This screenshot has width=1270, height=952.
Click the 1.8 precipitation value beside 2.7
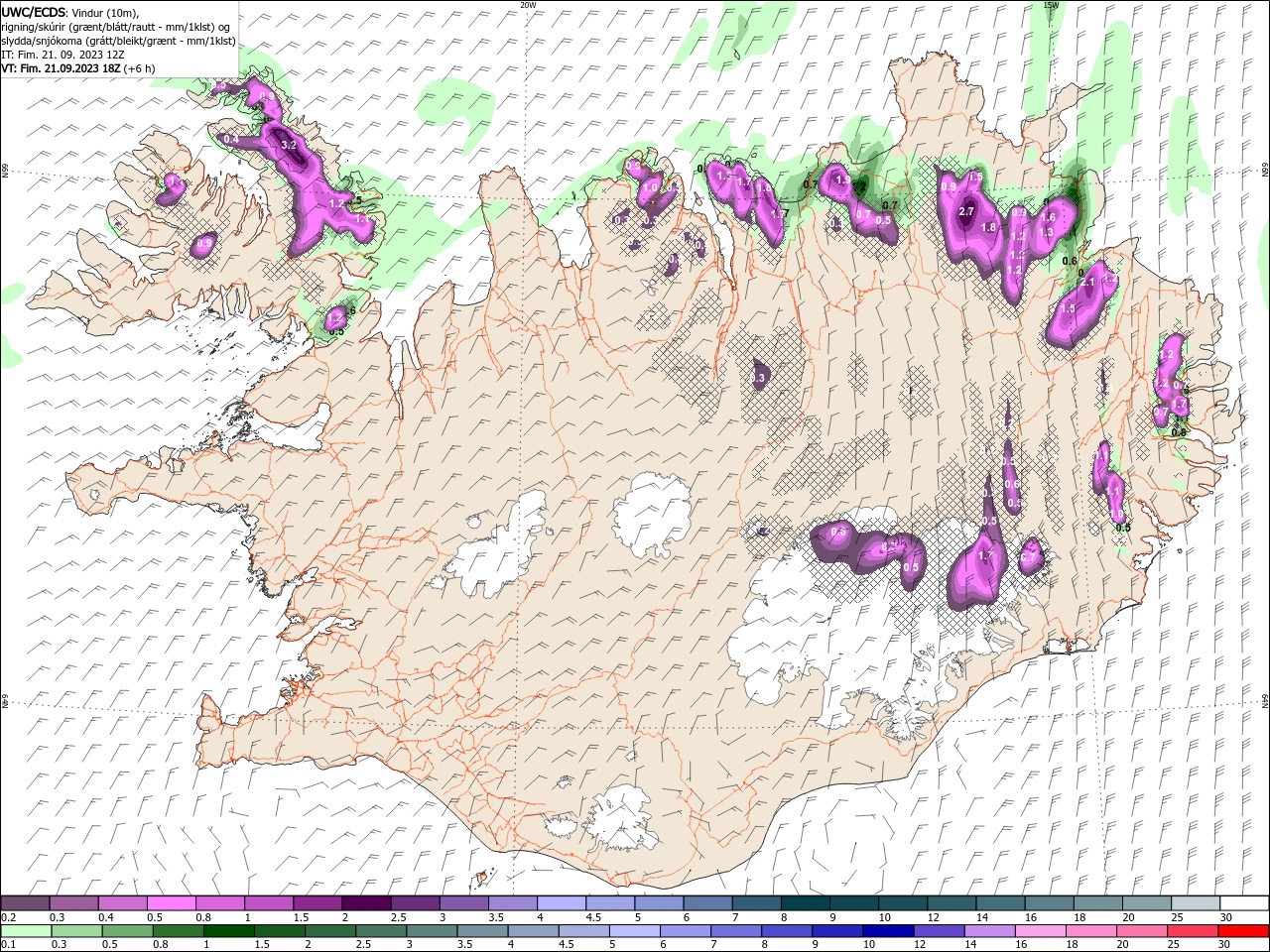988,227
